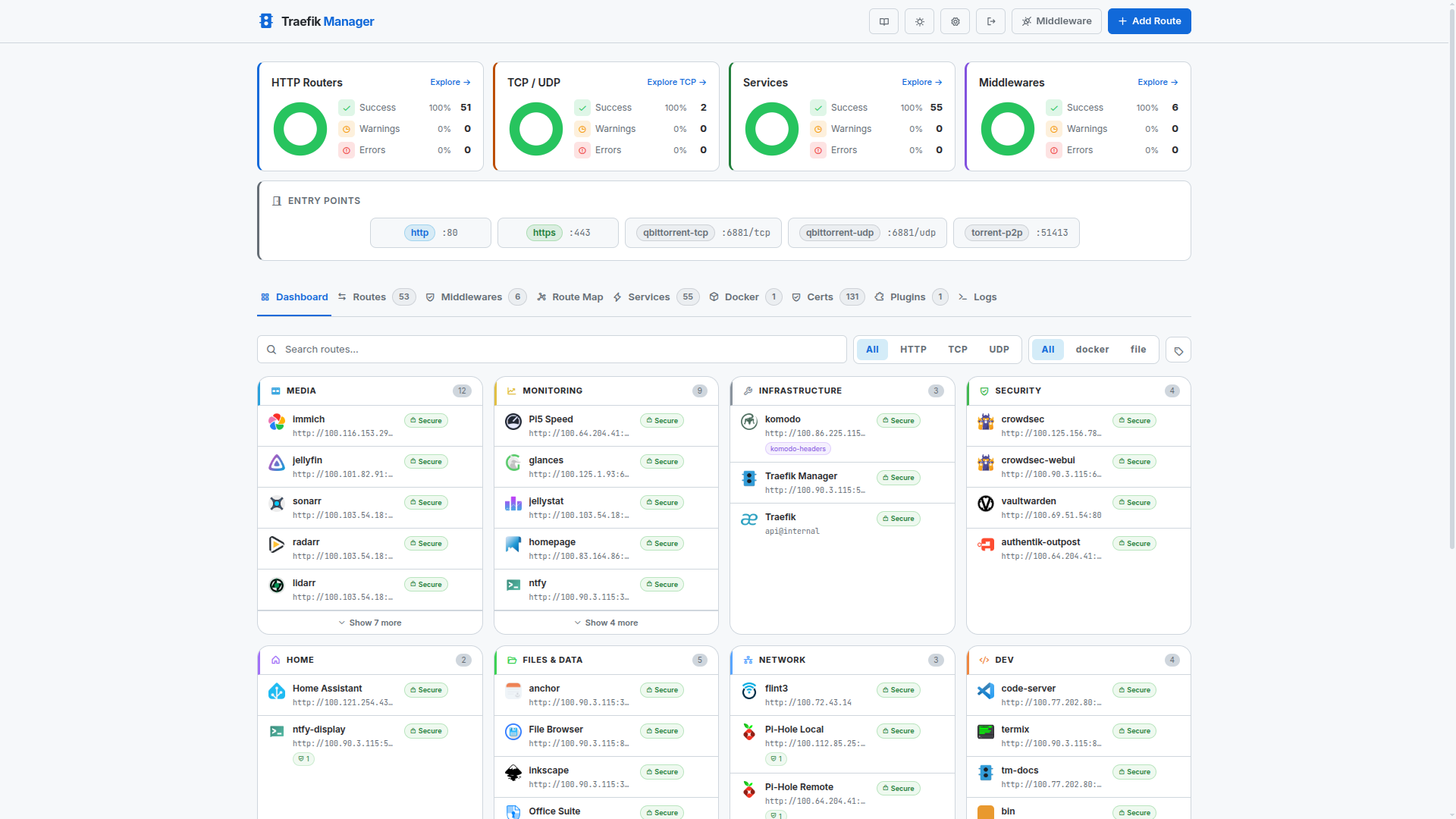Open the Certs tab
The image size is (1456, 819).
point(819,297)
